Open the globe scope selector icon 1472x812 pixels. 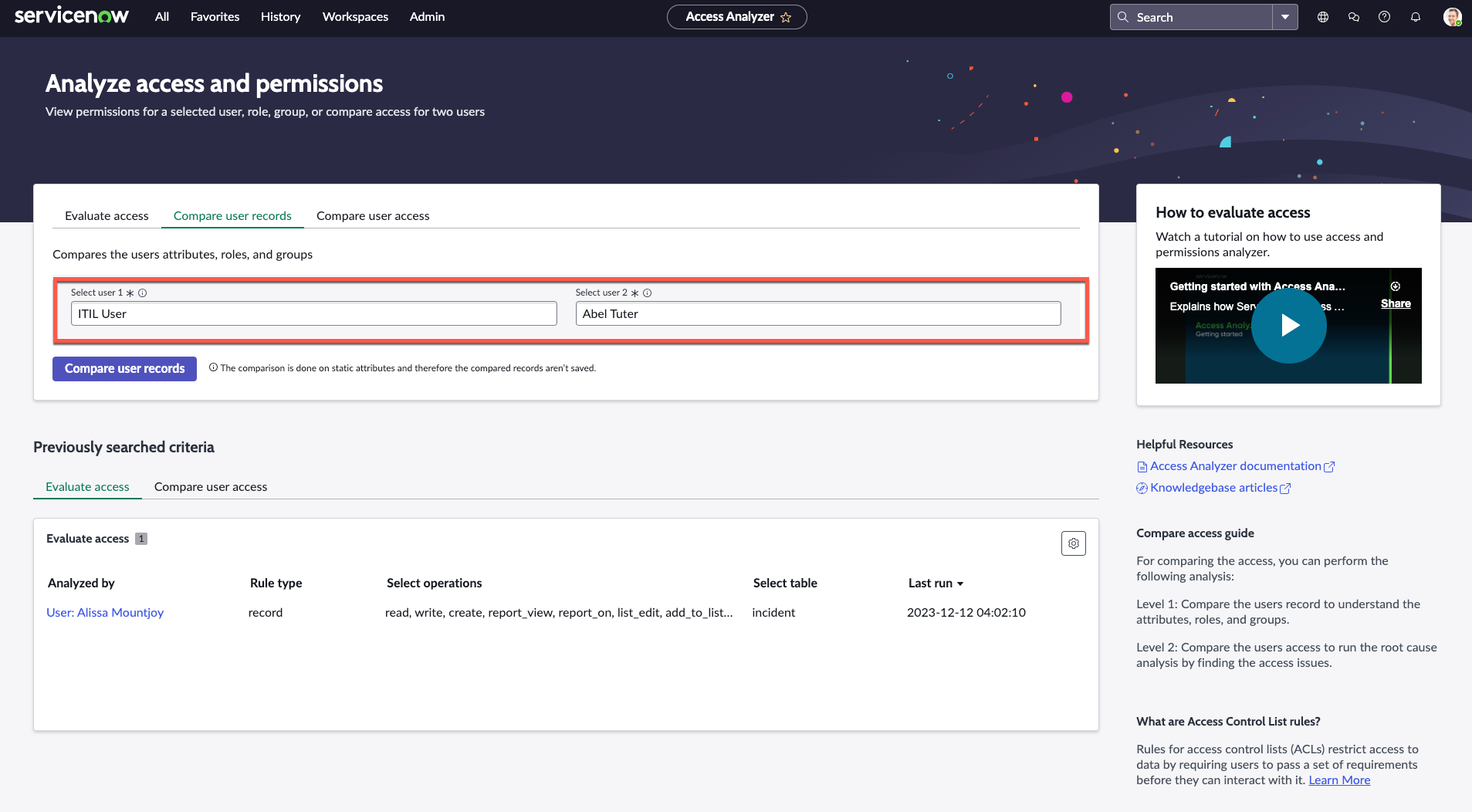click(1323, 17)
